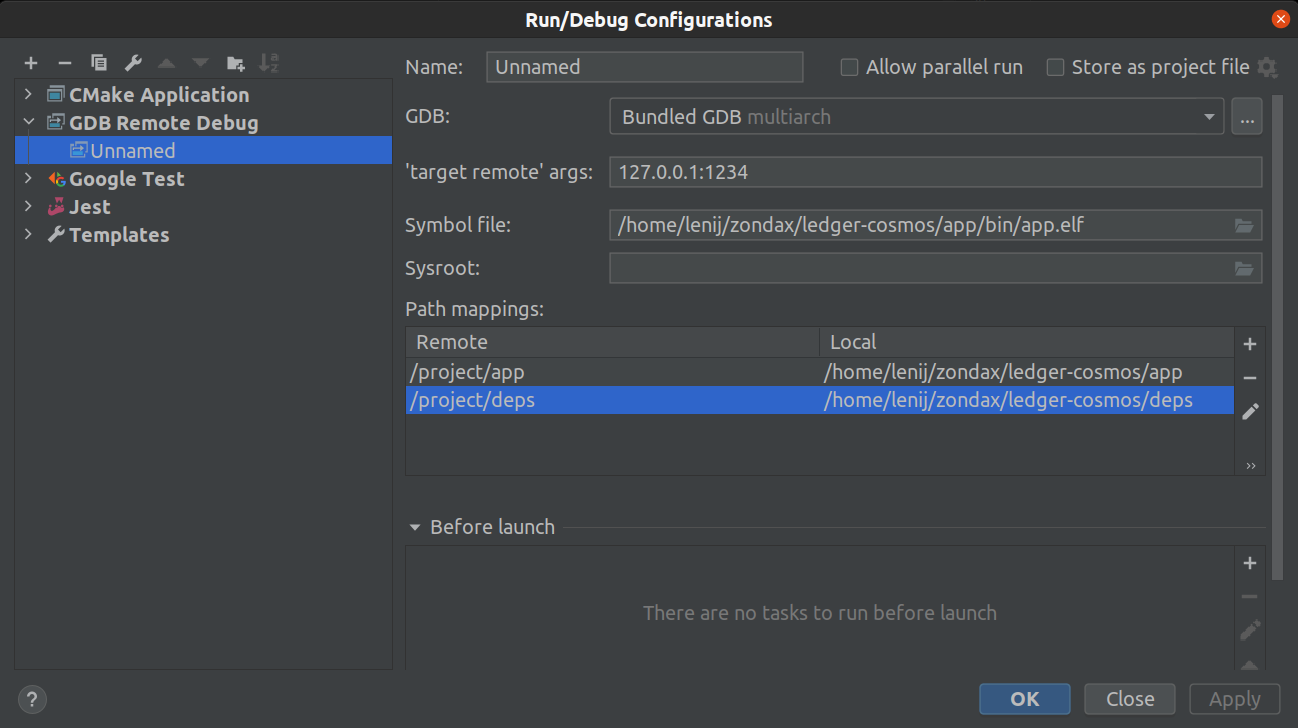Image resolution: width=1298 pixels, height=728 pixels.
Task: Create new folder icon in toolbar
Action: [235, 63]
